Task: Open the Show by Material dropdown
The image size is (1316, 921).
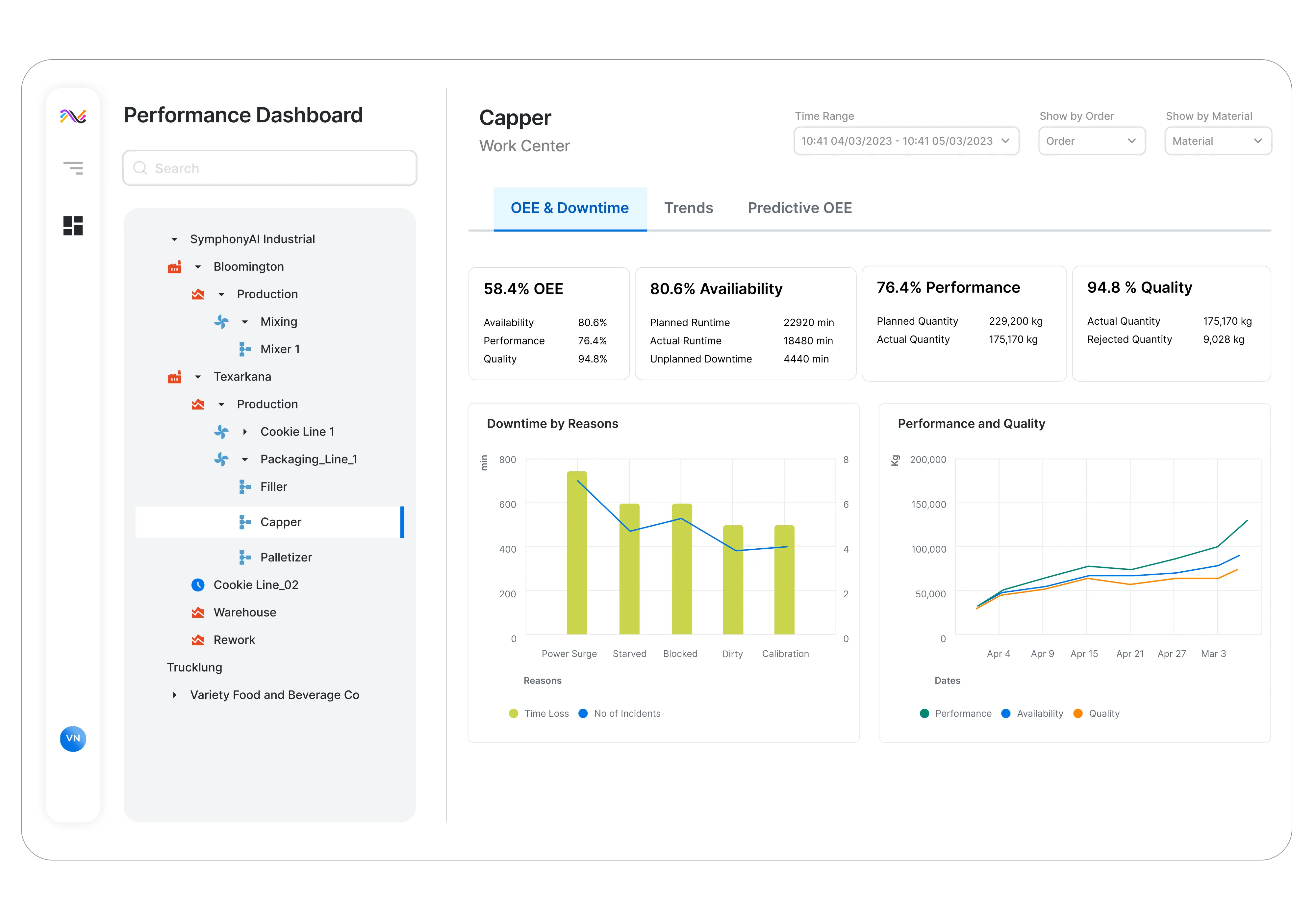Action: tap(1218, 141)
